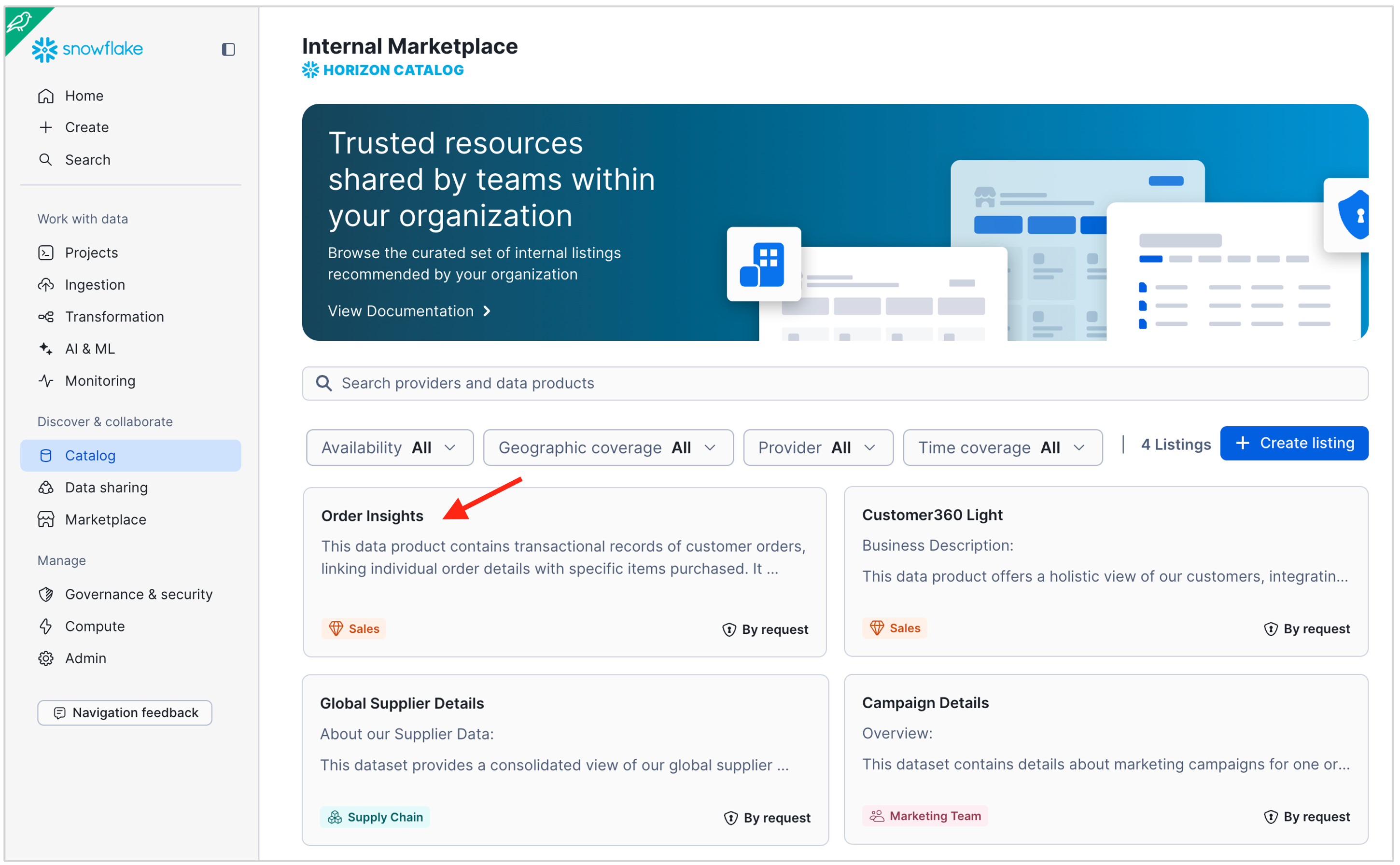The image size is (1400, 865).
Task: Open Search in the sidebar
Action: pyautogui.click(x=87, y=160)
